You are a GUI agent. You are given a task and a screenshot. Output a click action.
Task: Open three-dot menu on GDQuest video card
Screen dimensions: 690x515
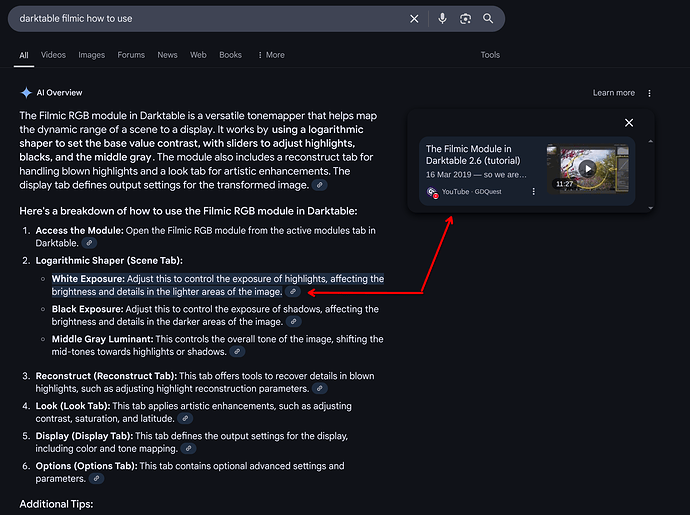coord(533,191)
